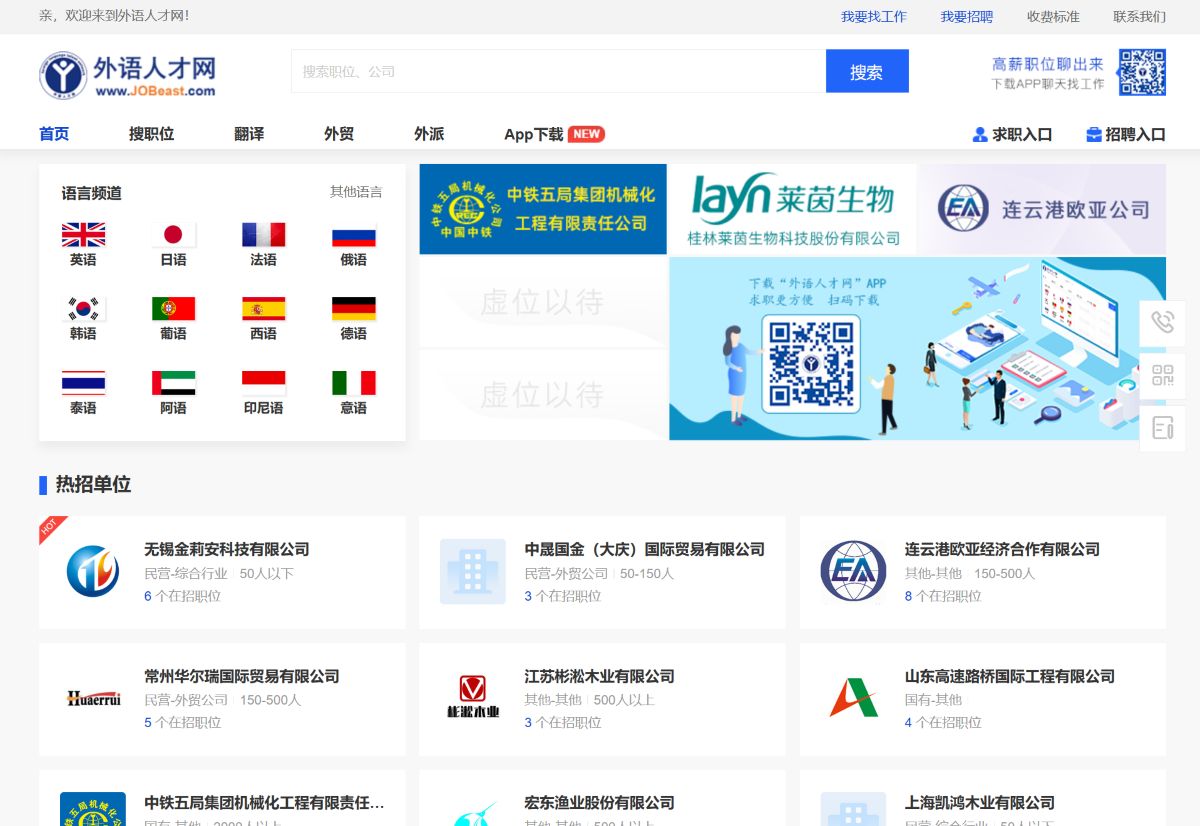Select the French flag icon 法语
This screenshot has width=1200, height=826.
pyautogui.click(x=263, y=235)
